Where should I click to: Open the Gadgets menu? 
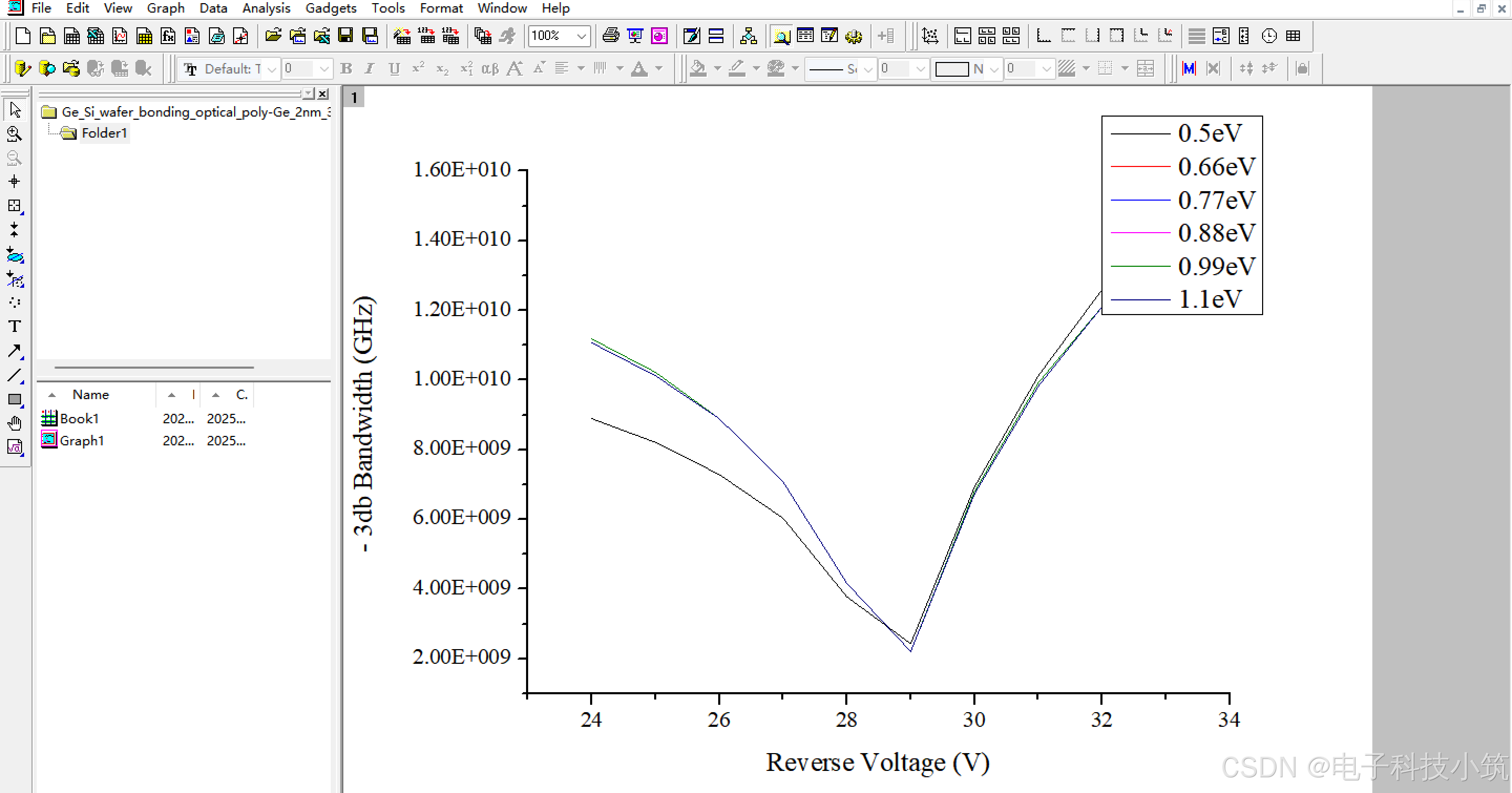click(330, 8)
